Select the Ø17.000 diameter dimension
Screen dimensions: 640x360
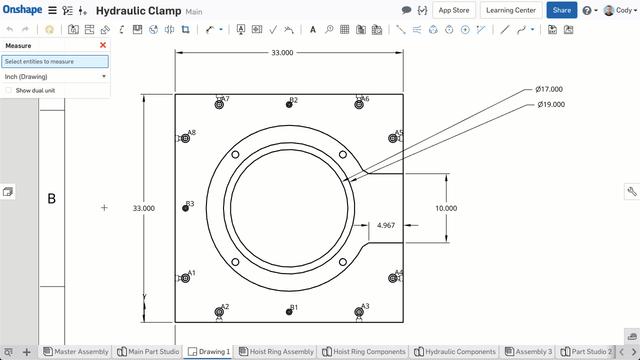click(x=549, y=89)
